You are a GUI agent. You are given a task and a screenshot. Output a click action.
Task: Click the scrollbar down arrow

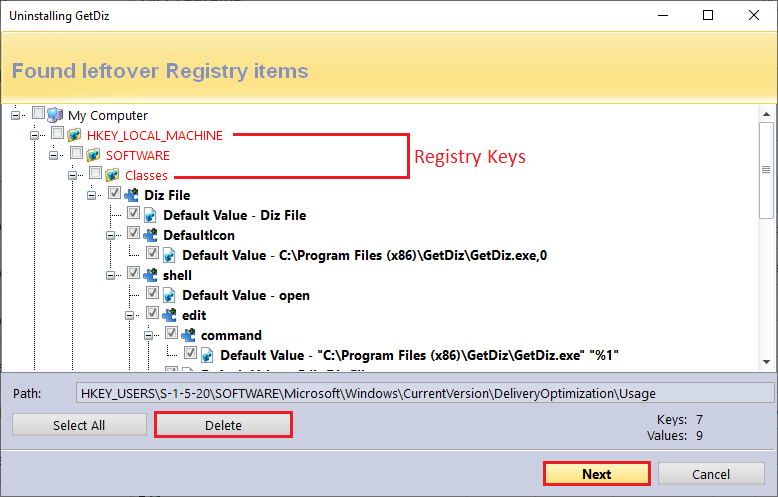pos(766,362)
